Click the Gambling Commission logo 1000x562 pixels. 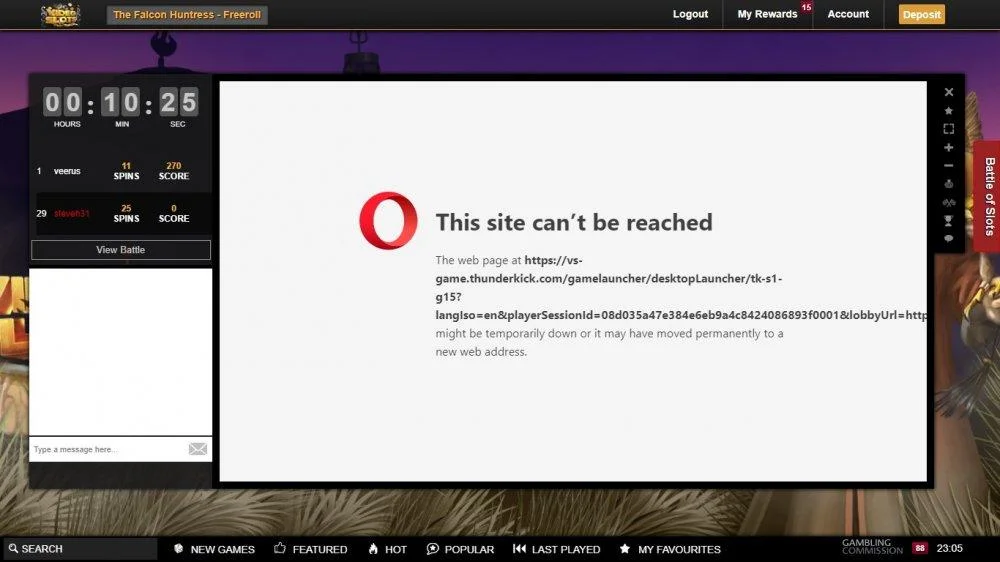coord(872,547)
